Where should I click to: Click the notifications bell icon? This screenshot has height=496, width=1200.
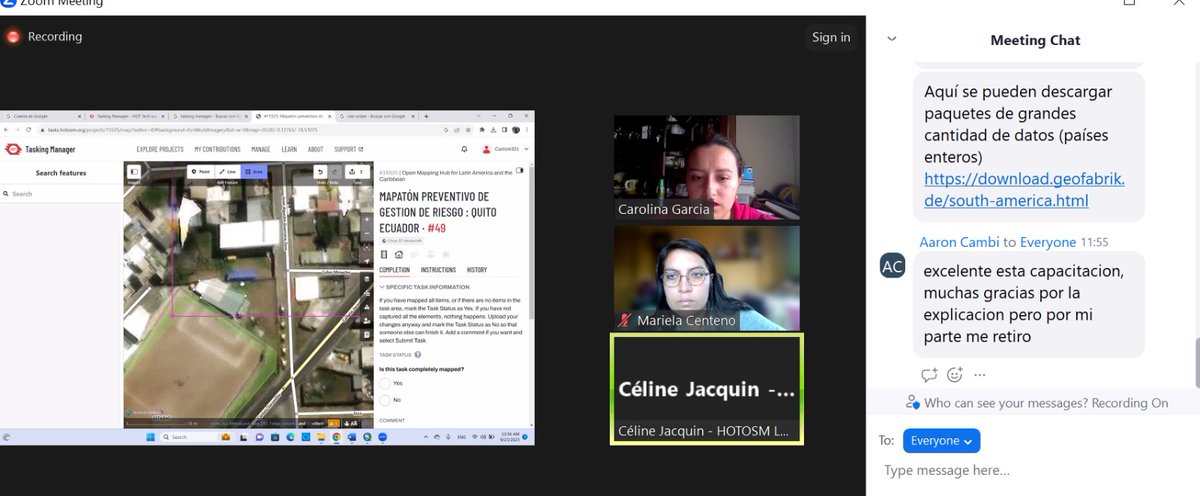[x=464, y=150]
